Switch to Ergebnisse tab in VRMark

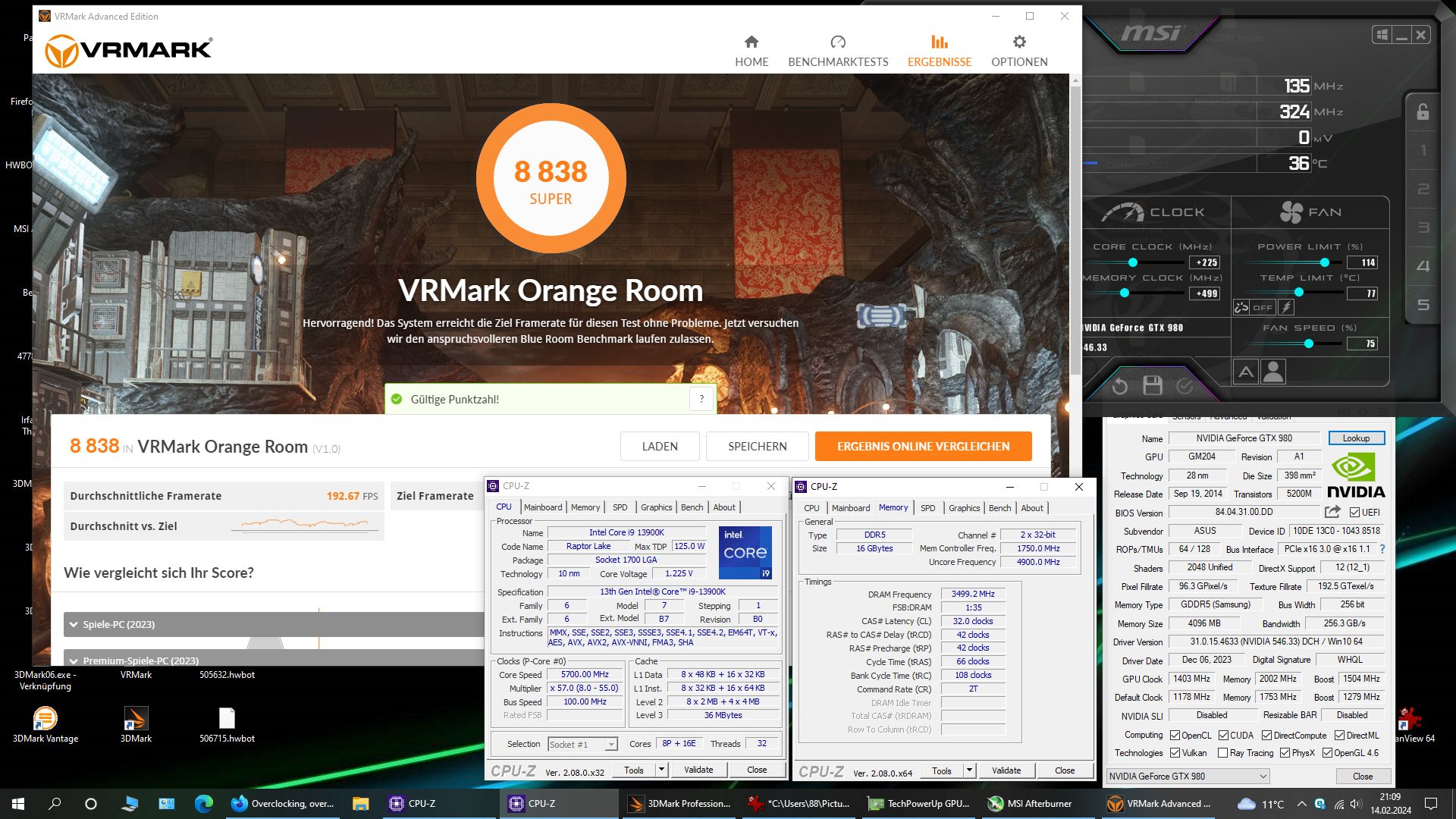(939, 51)
